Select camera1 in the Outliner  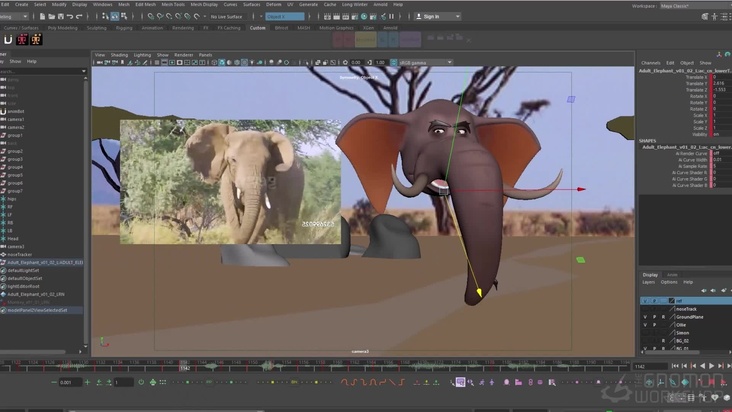click(15, 119)
